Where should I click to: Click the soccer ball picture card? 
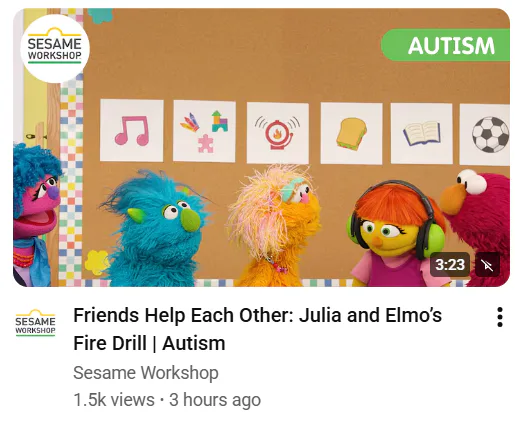pyautogui.click(x=485, y=134)
